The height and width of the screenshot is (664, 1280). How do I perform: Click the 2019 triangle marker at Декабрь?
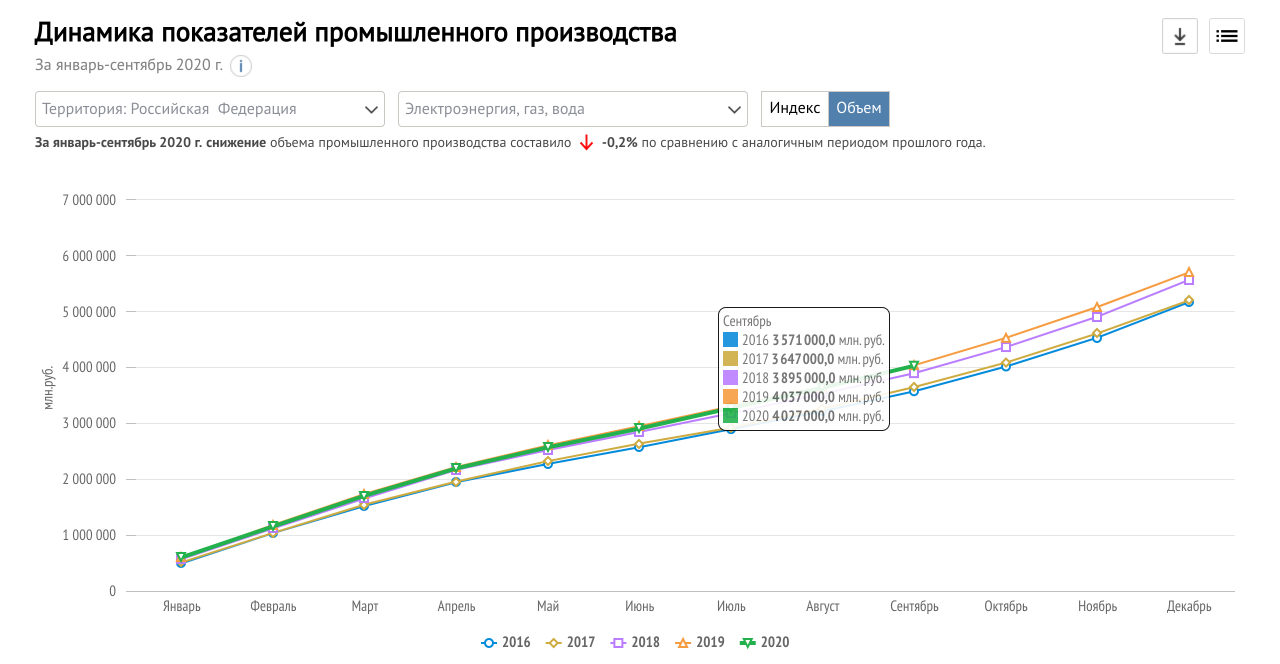point(1189,272)
